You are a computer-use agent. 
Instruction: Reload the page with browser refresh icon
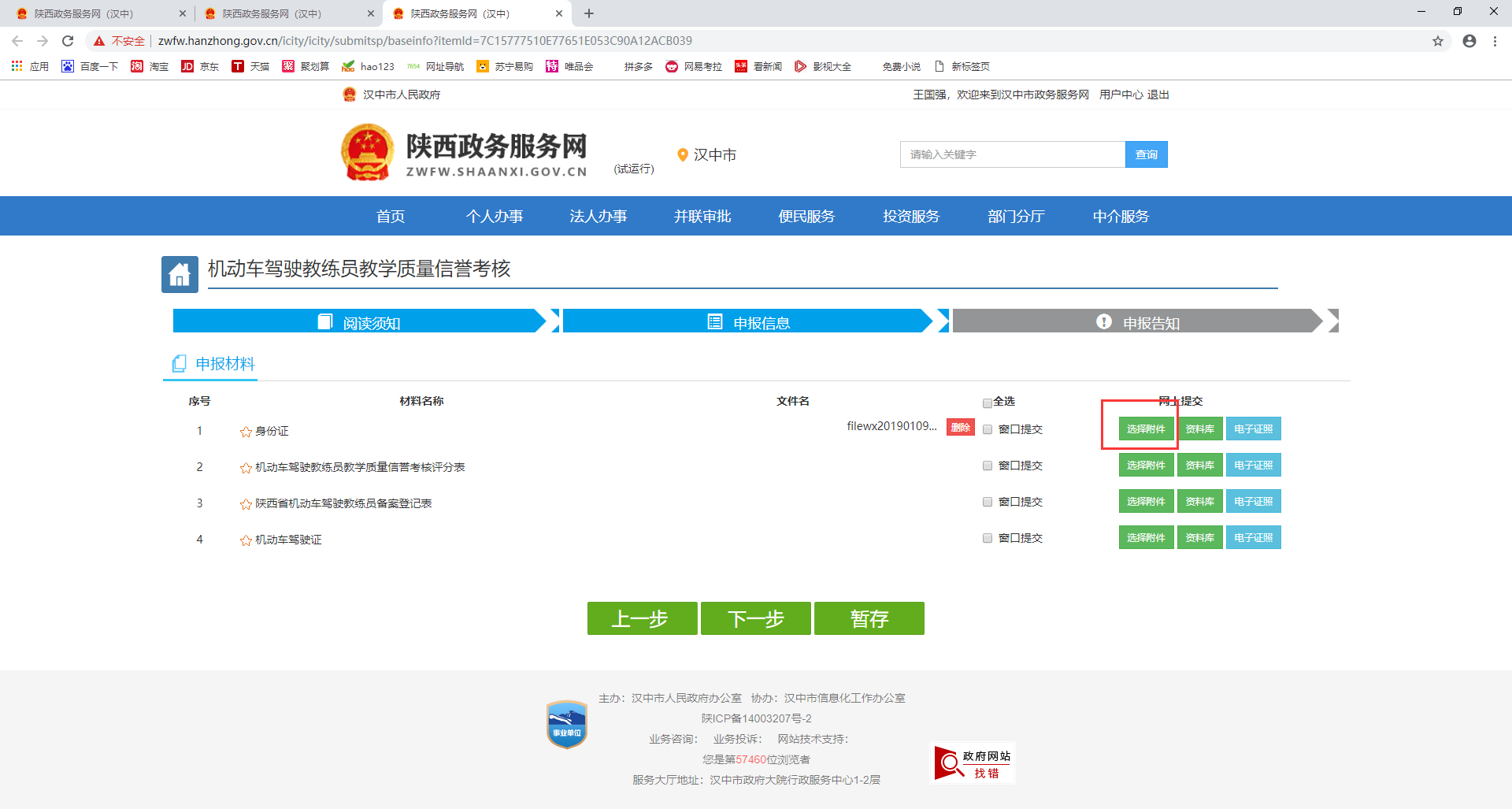tap(68, 41)
